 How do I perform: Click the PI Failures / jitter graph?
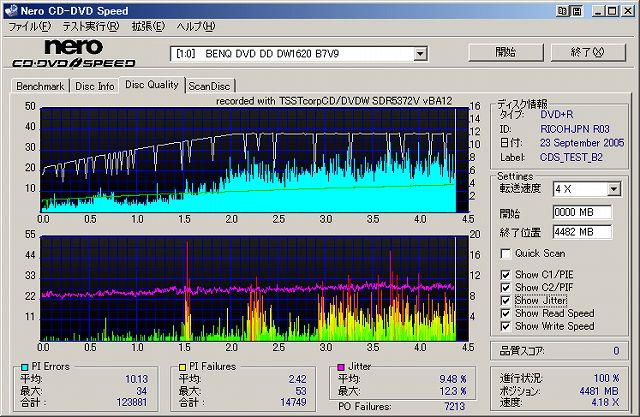click(x=254, y=288)
